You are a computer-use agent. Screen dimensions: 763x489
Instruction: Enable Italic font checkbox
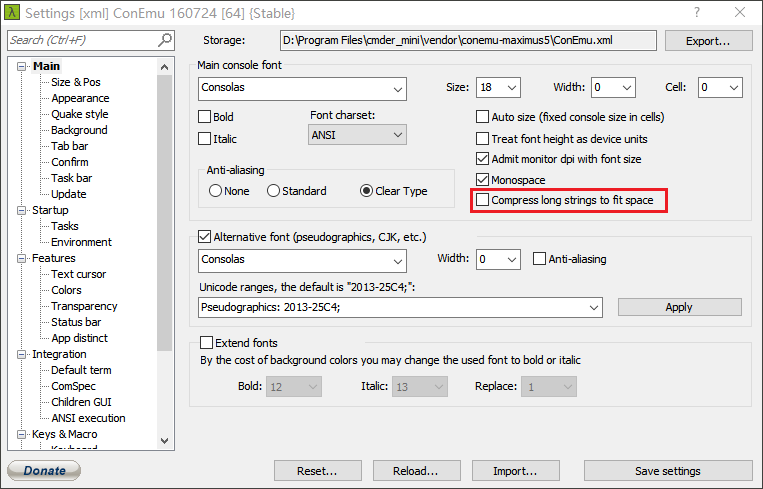[x=204, y=139]
